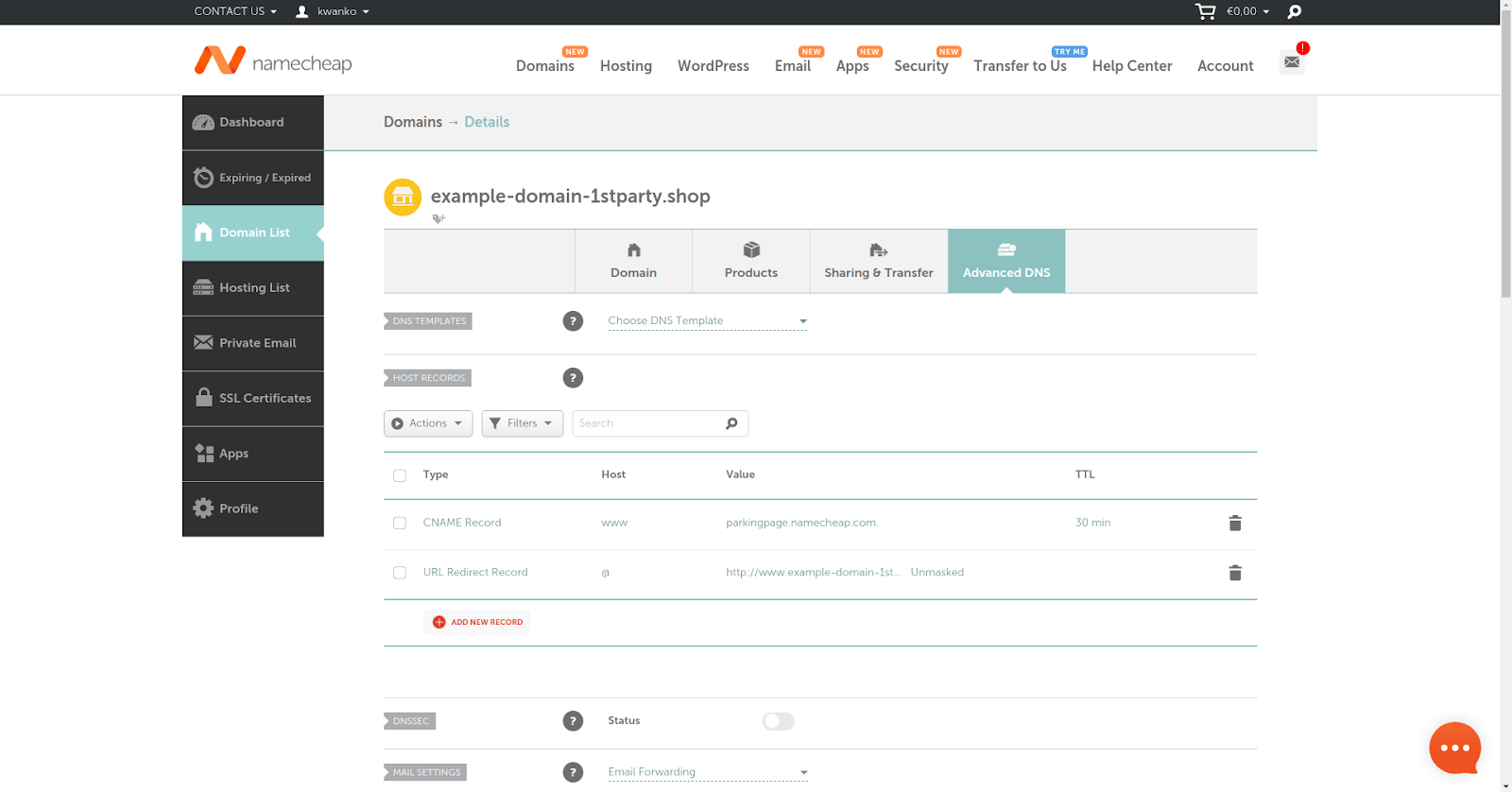The image size is (1512, 792).
Task: Click the Private Email envelope icon
Action: [203, 342]
